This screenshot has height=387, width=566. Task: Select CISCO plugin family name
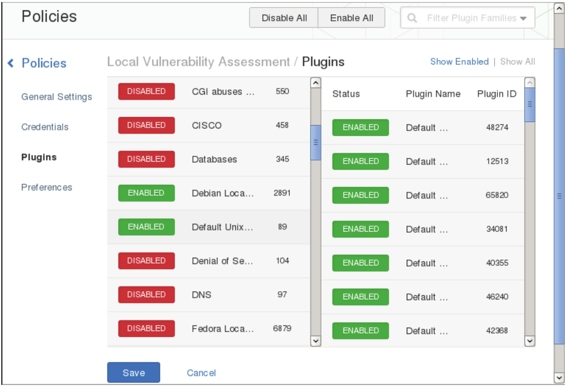pyautogui.click(x=206, y=125)
